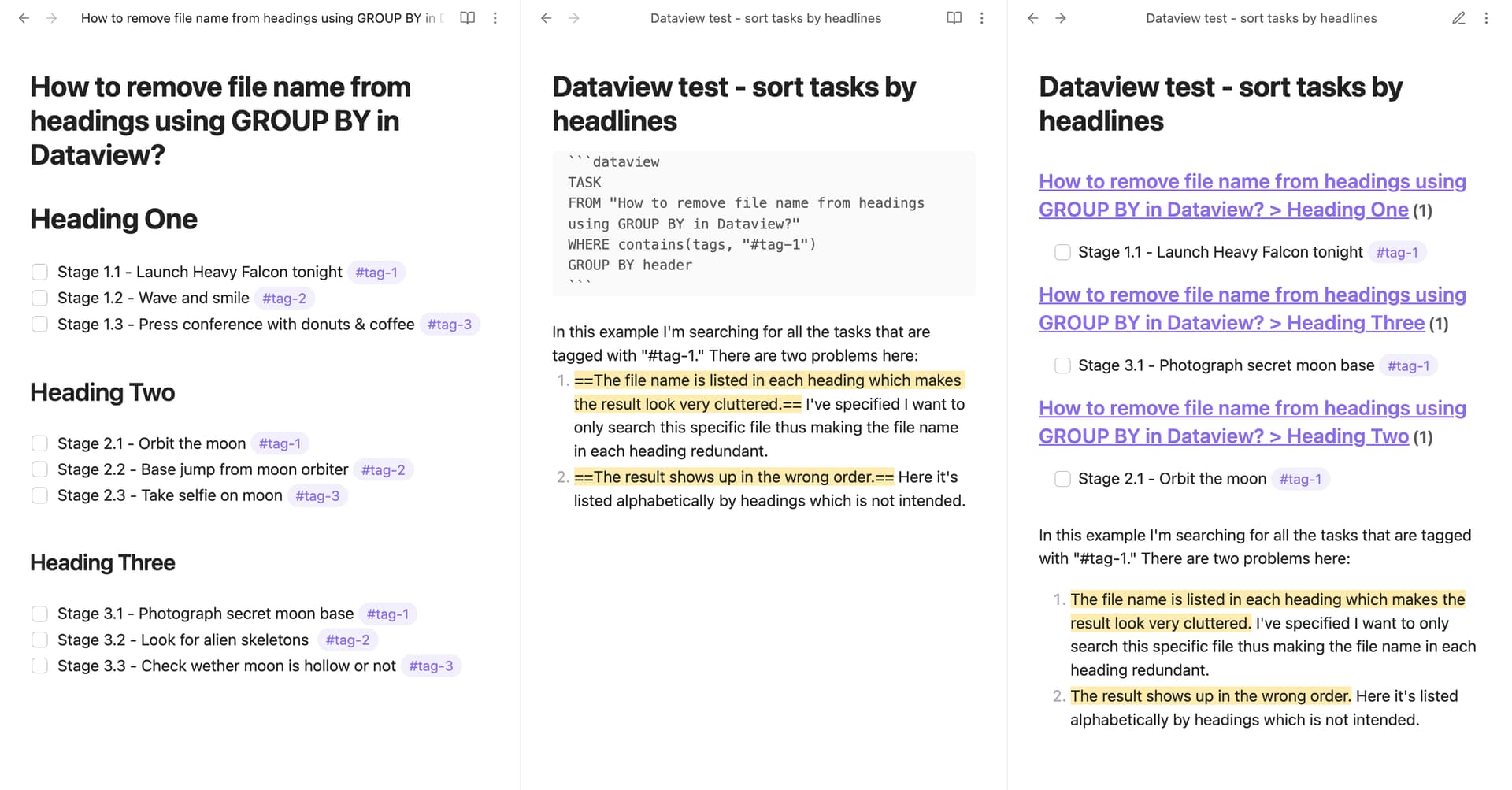The width and height of the screenshot is (1512, 790).
Task: Click #tag-1 on Stage 3.1 in left pane
Action: (387, 614)
